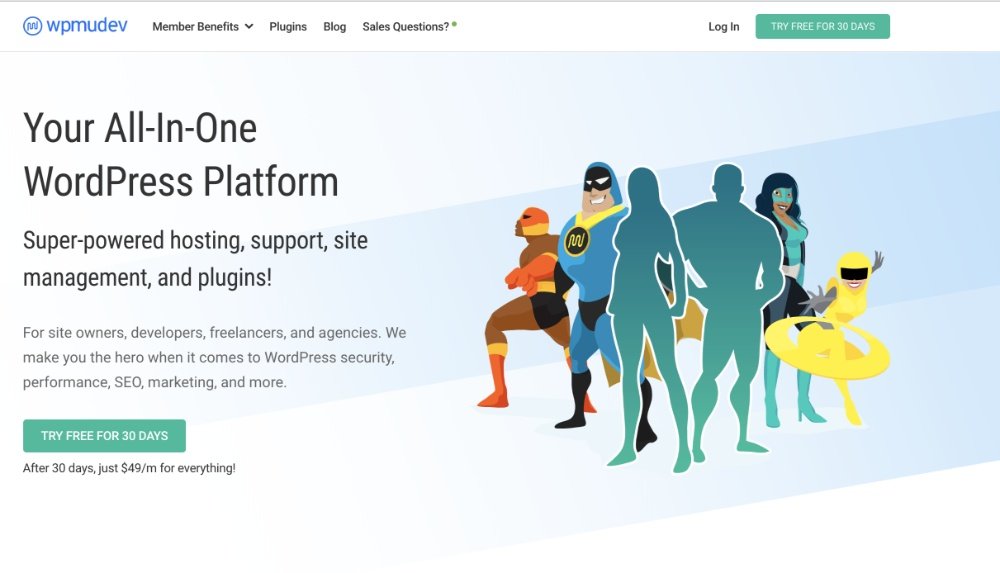
Task: Click the WPMU DEV circular logo icon
Action: click(x=32, y=26)
